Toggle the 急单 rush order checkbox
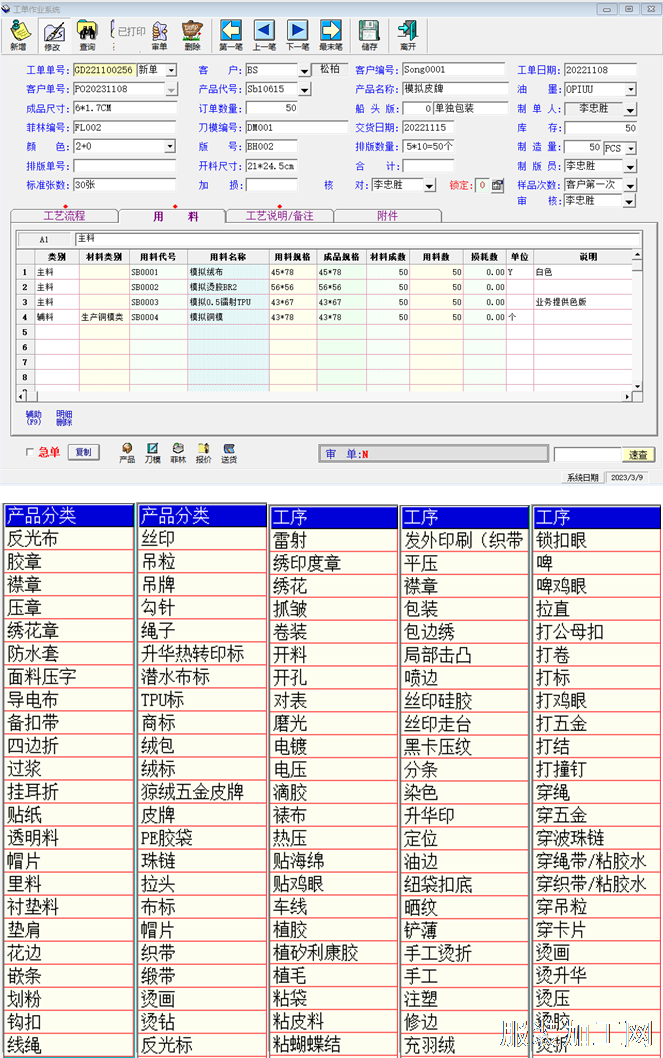 (30, 452)
